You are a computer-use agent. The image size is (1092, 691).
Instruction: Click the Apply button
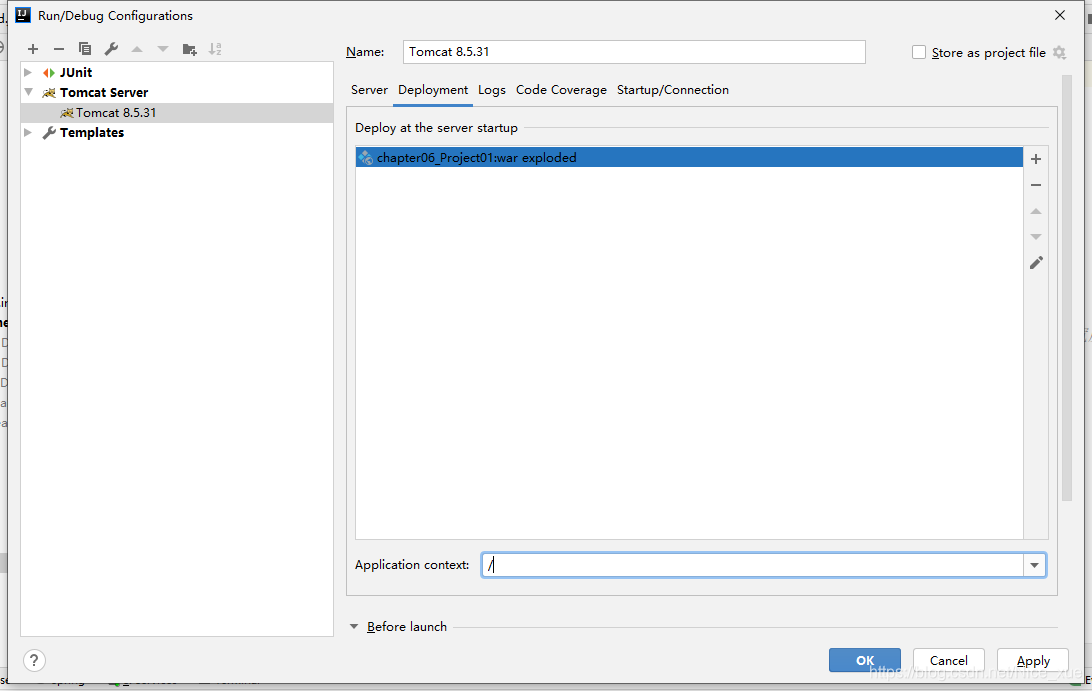[1033, 660]
